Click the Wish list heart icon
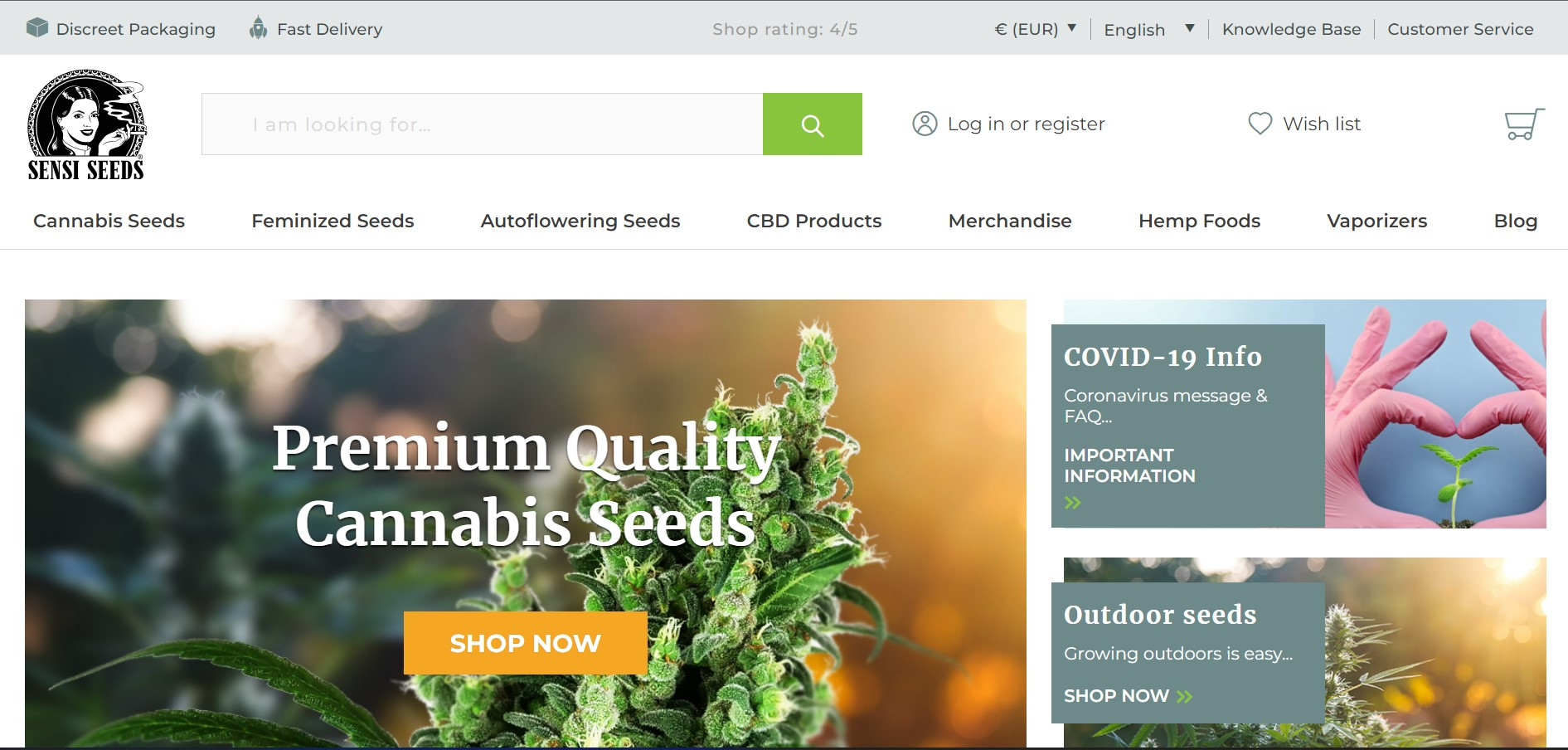This screenshot has height=750, width=1568. point(1260,124)
